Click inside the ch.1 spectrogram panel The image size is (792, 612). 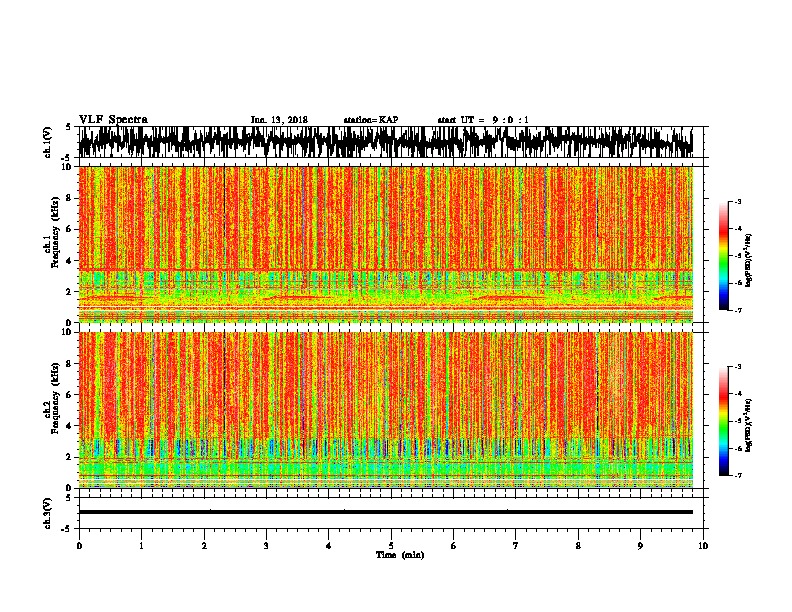point(385,244)
